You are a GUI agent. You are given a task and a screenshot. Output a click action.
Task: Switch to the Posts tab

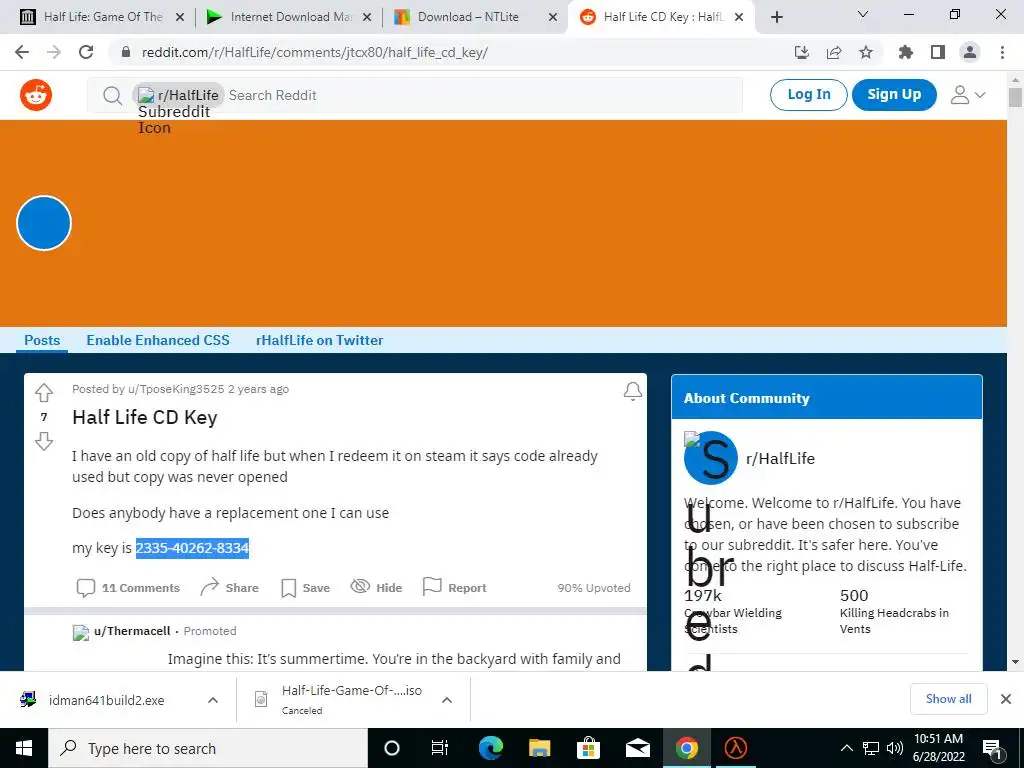tap(42, 340)
